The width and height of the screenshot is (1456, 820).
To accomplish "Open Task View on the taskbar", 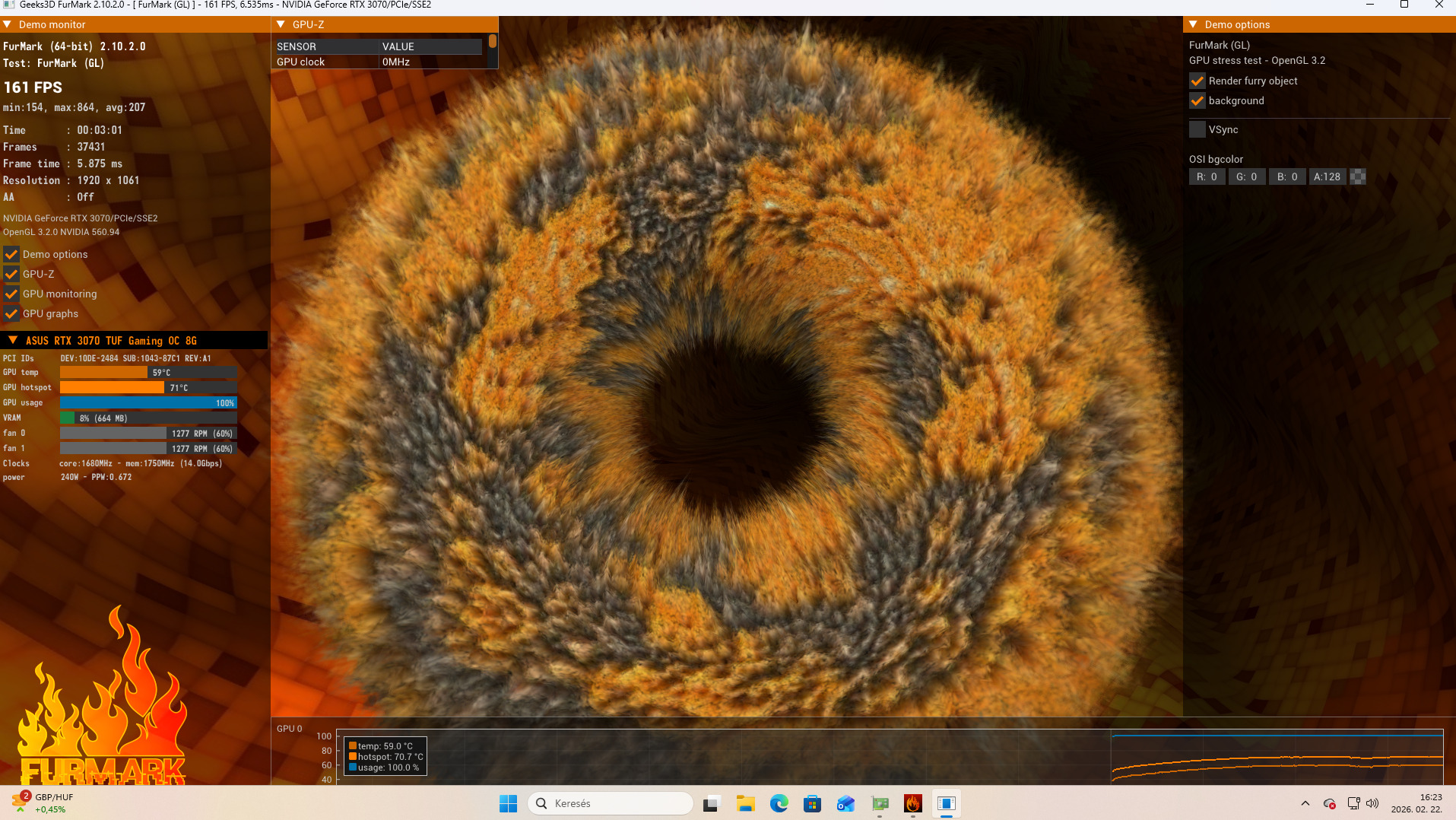I will point(712,803).
